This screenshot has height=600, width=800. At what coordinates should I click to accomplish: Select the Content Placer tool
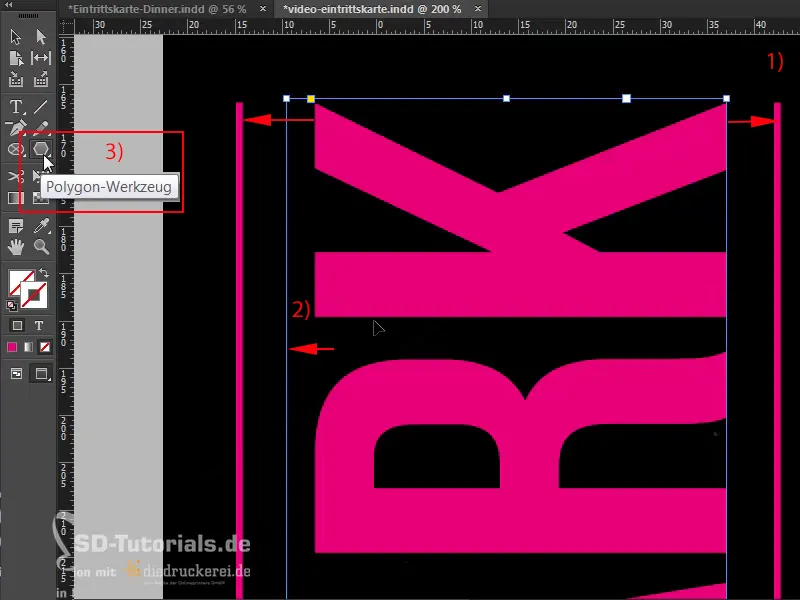pos(41,80)
